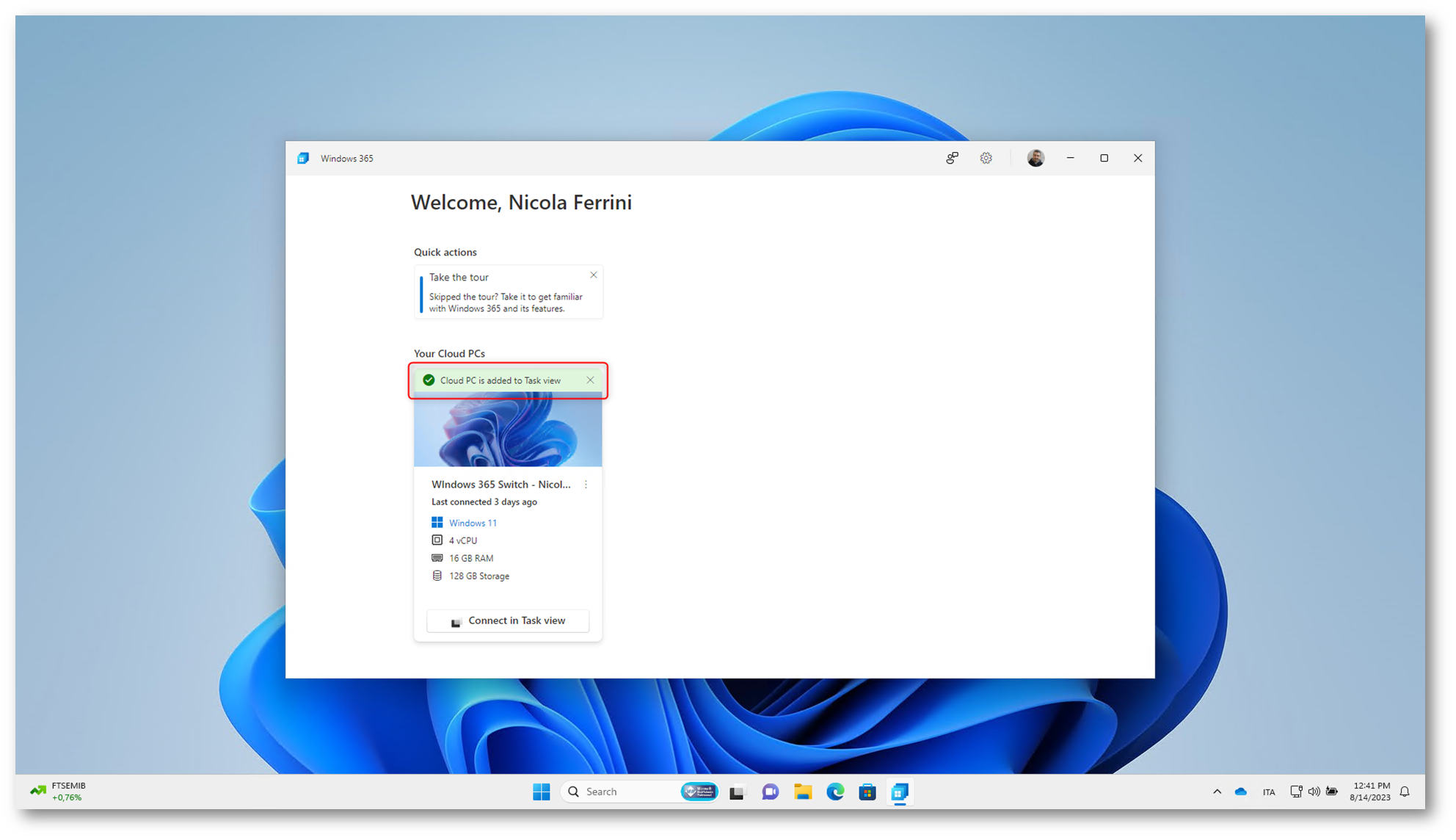Screen dimensions: 1456x840
Task: Click the Windows 365 app logo in title bar
Action: coord(303,158)
